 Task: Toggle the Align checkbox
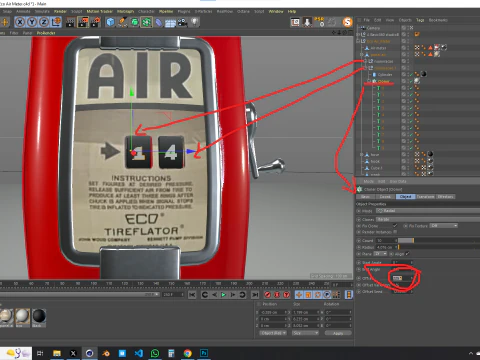(x=407, y=254)
